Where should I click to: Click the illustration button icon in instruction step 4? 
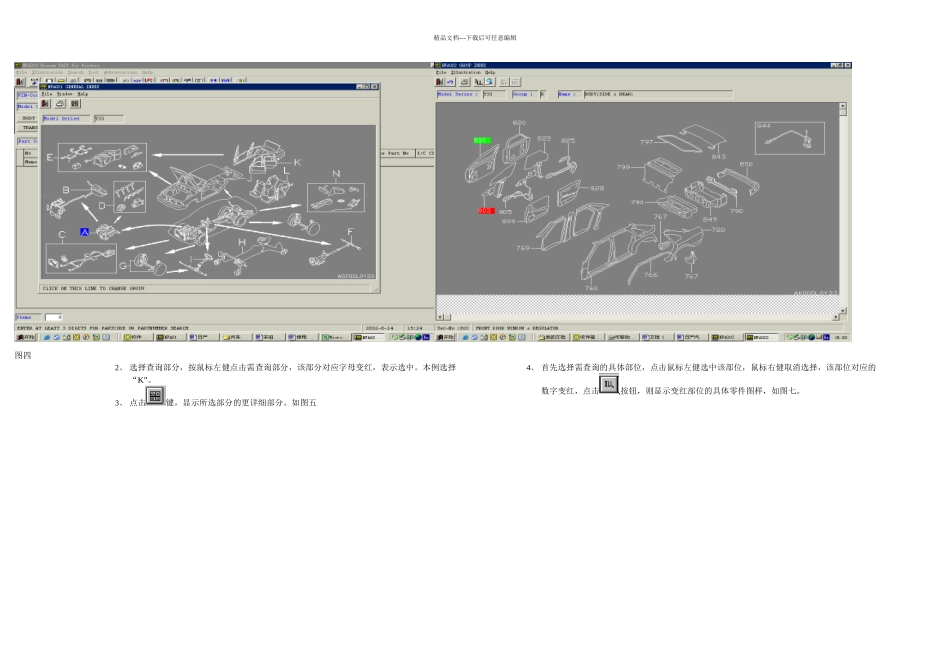[x=609, y=384]
